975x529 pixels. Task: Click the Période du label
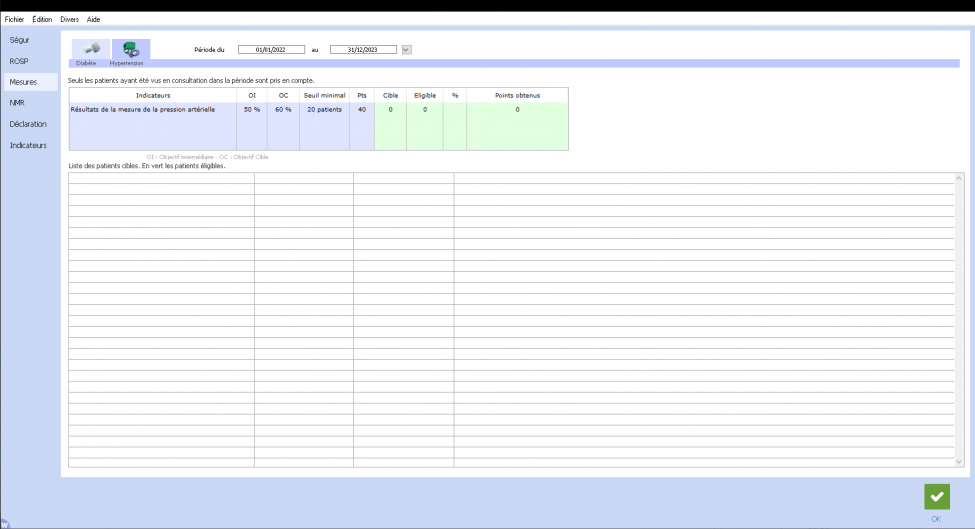tap(209, 50)
